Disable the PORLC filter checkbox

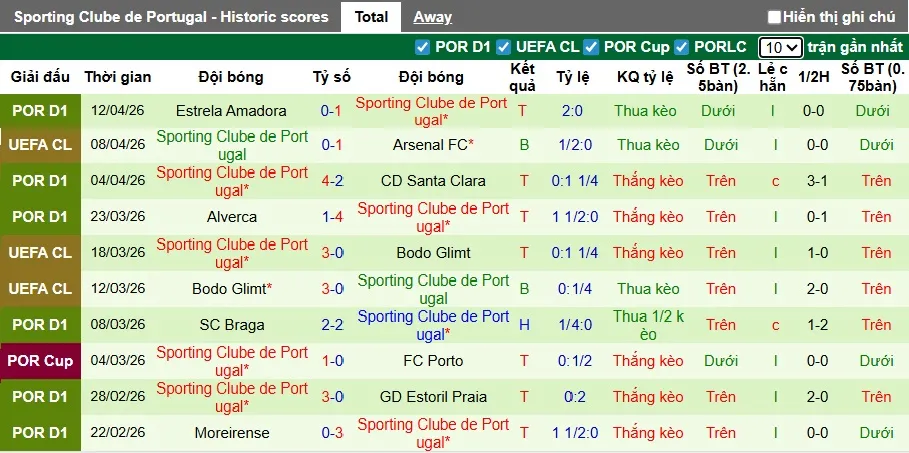[x=681, y=47]
